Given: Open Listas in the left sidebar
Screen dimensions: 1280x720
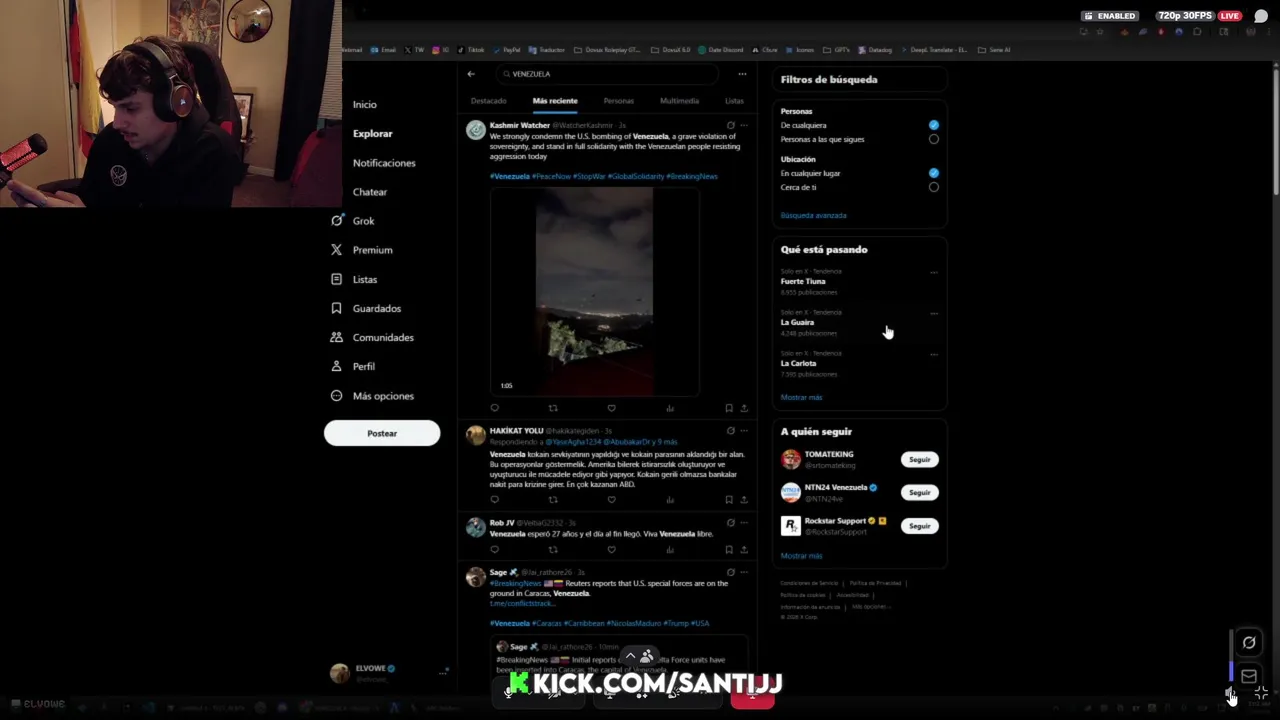Looking at the screenshot, I should (354, 279).
